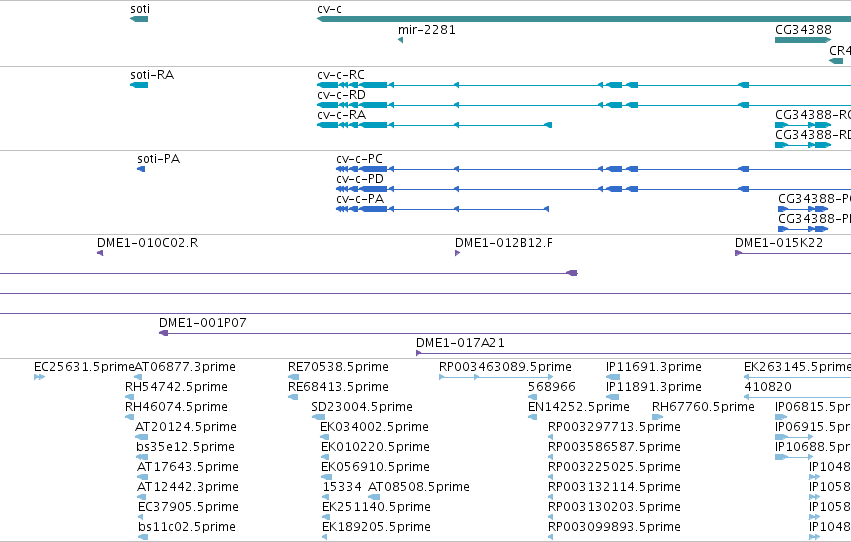
Task: Click the EN14252.5prime EST label
Action: (x=579, y=407)
